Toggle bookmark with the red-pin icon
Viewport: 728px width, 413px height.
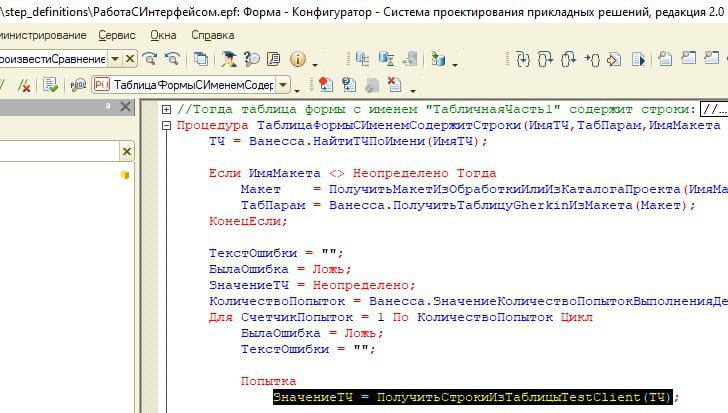click(x=325, y=85)
